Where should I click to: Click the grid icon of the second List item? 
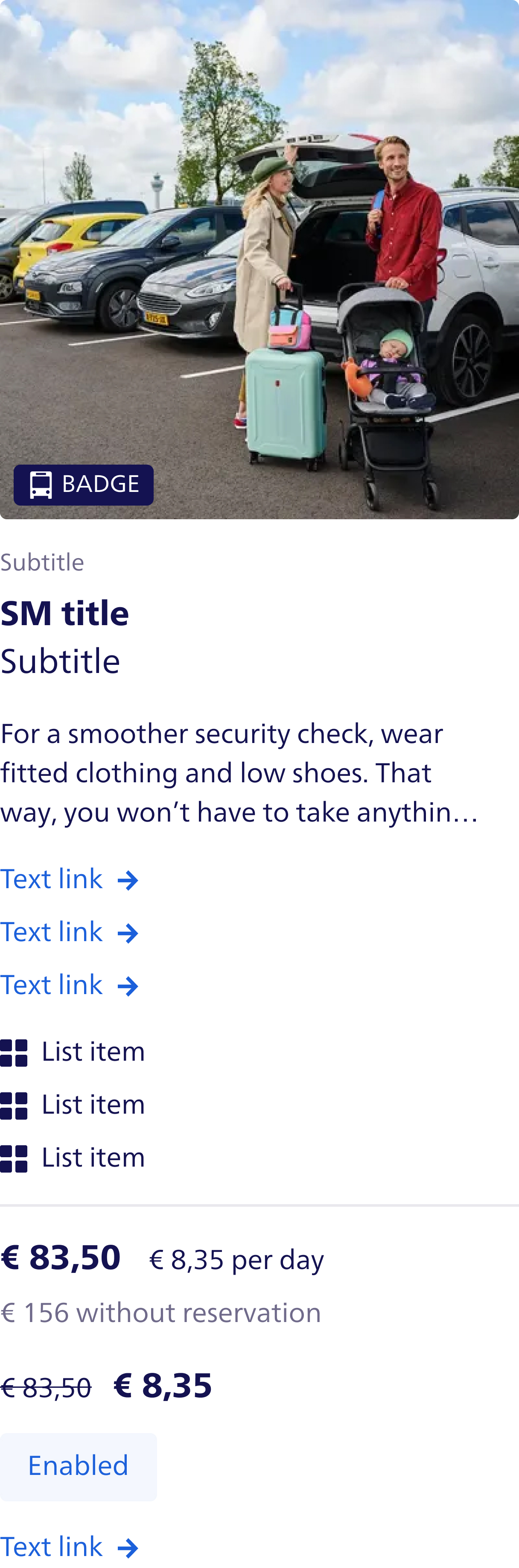coord(14,1106)
